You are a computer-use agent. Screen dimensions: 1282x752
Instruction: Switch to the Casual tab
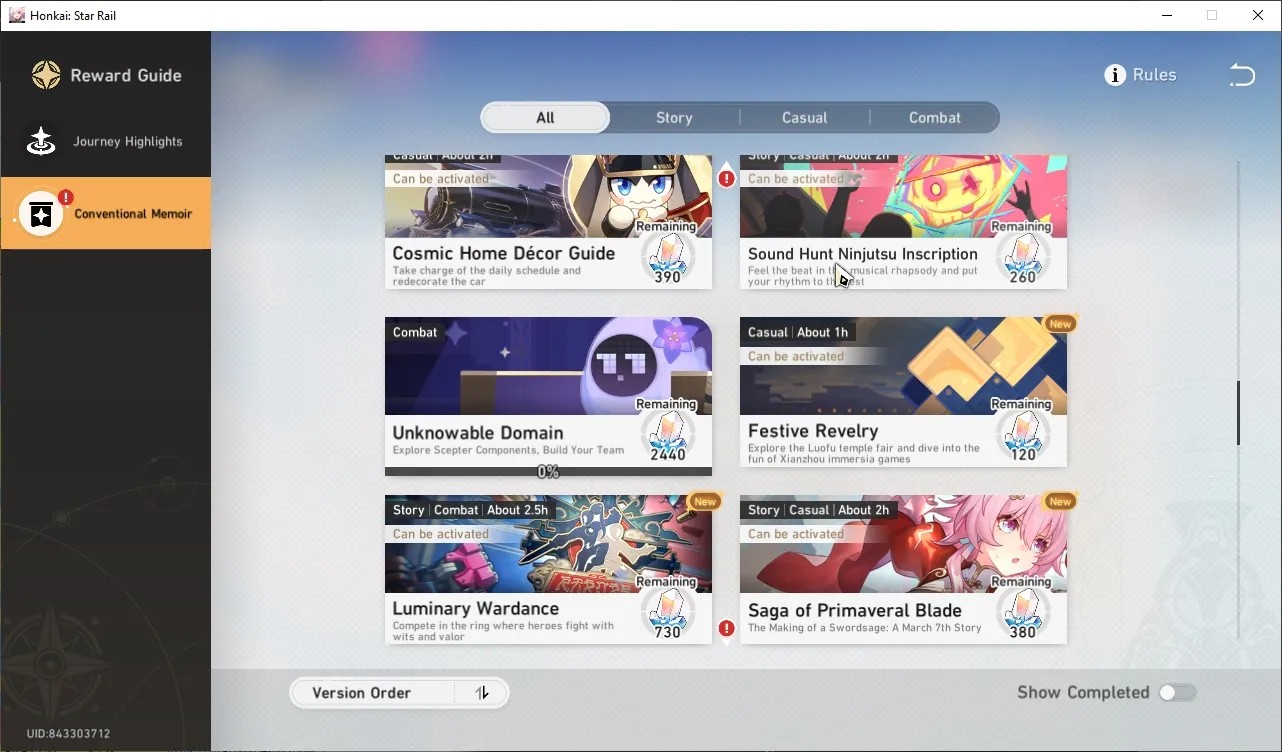click(805, 118)
